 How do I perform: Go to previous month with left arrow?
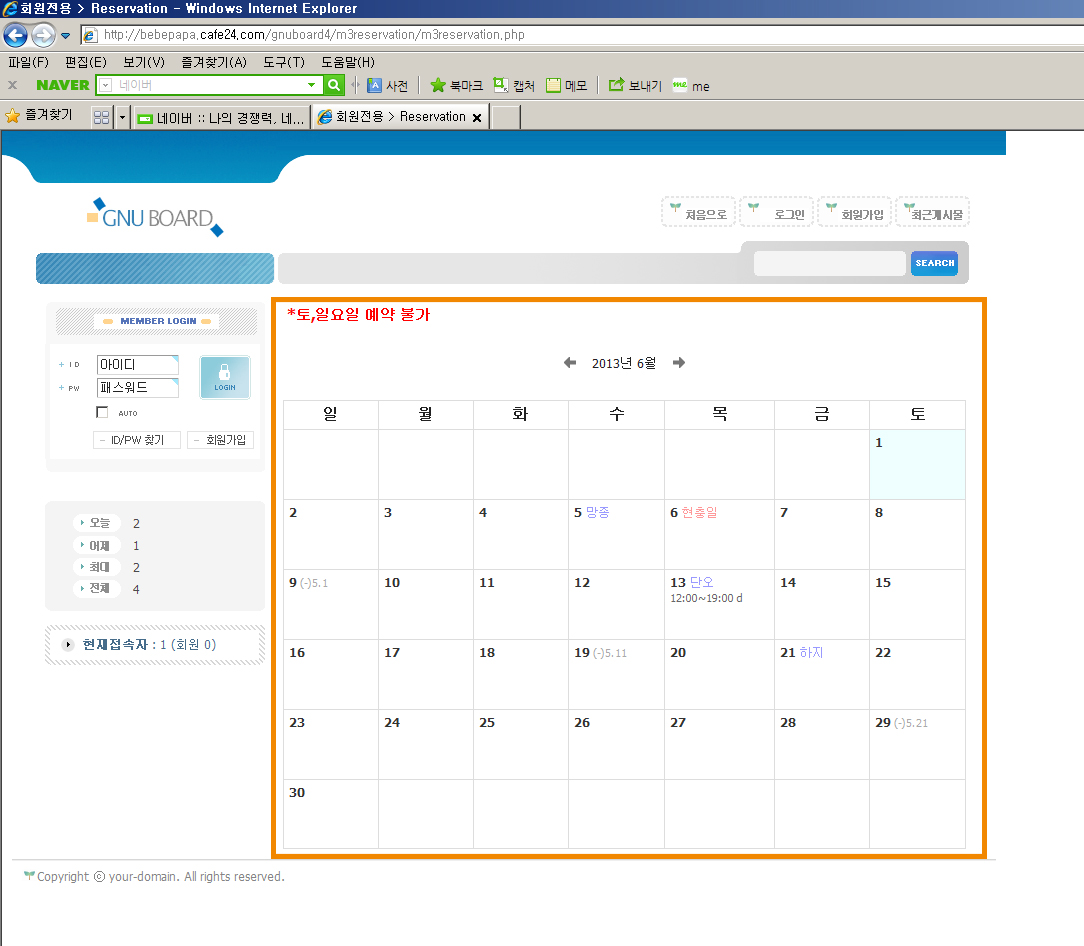570,362
